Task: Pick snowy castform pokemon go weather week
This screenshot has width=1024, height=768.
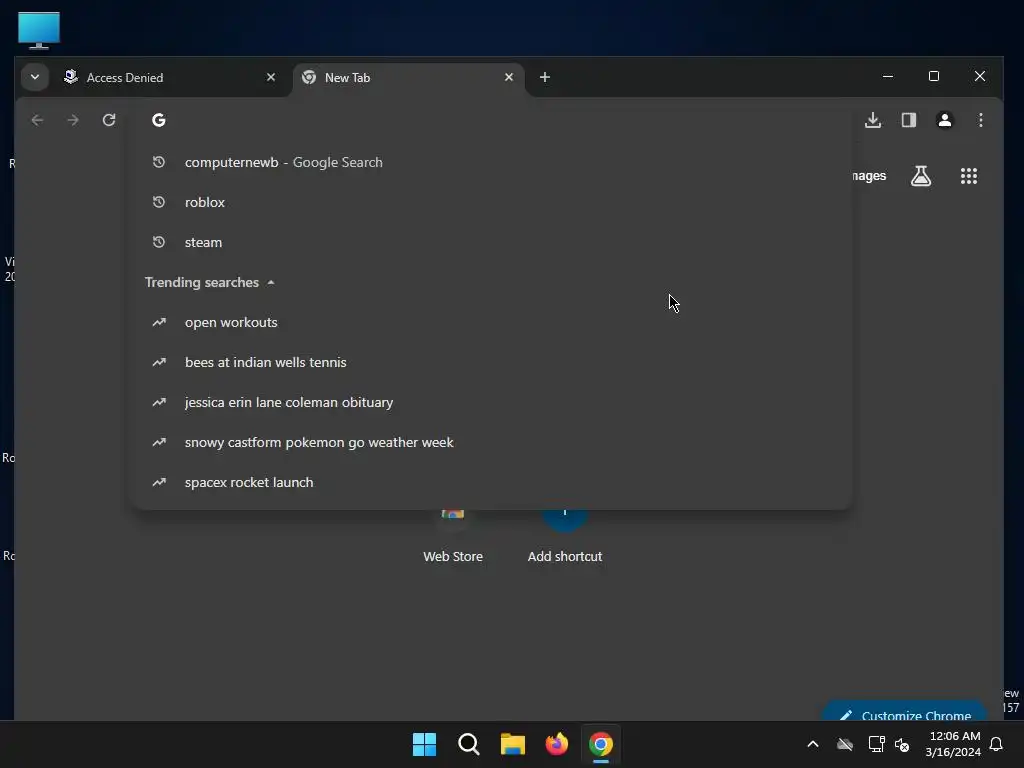Action: click(492, 442)
